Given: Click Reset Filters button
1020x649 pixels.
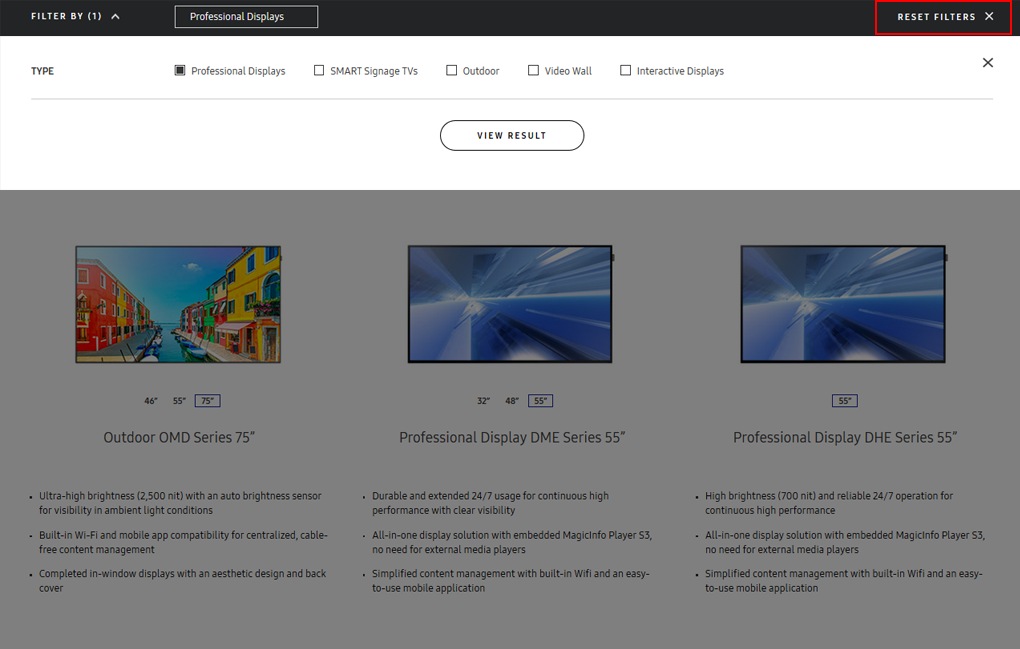Looking at the screenshot, I should coord(943,17).
